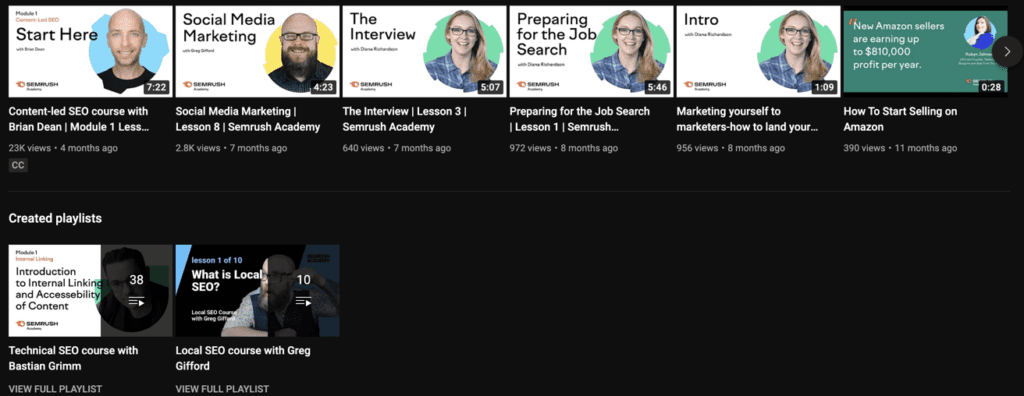The image size is (1024, 396).
Task: Play The Interview video thumbnail
Action: pos(424,52)
